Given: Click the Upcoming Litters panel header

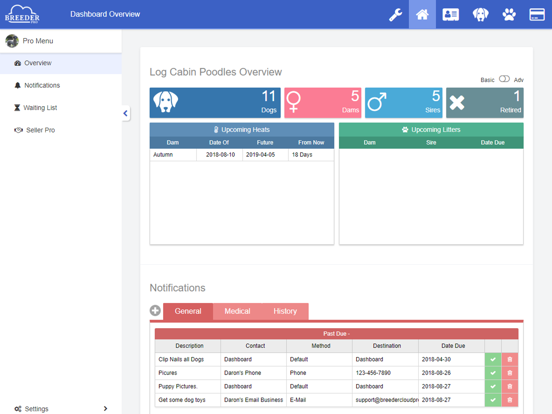Looking at the screenshot, I should 431,130.
